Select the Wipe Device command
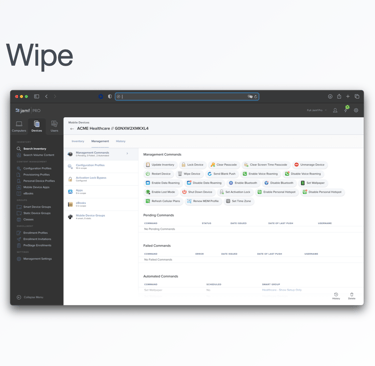The width and height of the screenshot is (375, 366). point(189,174)
